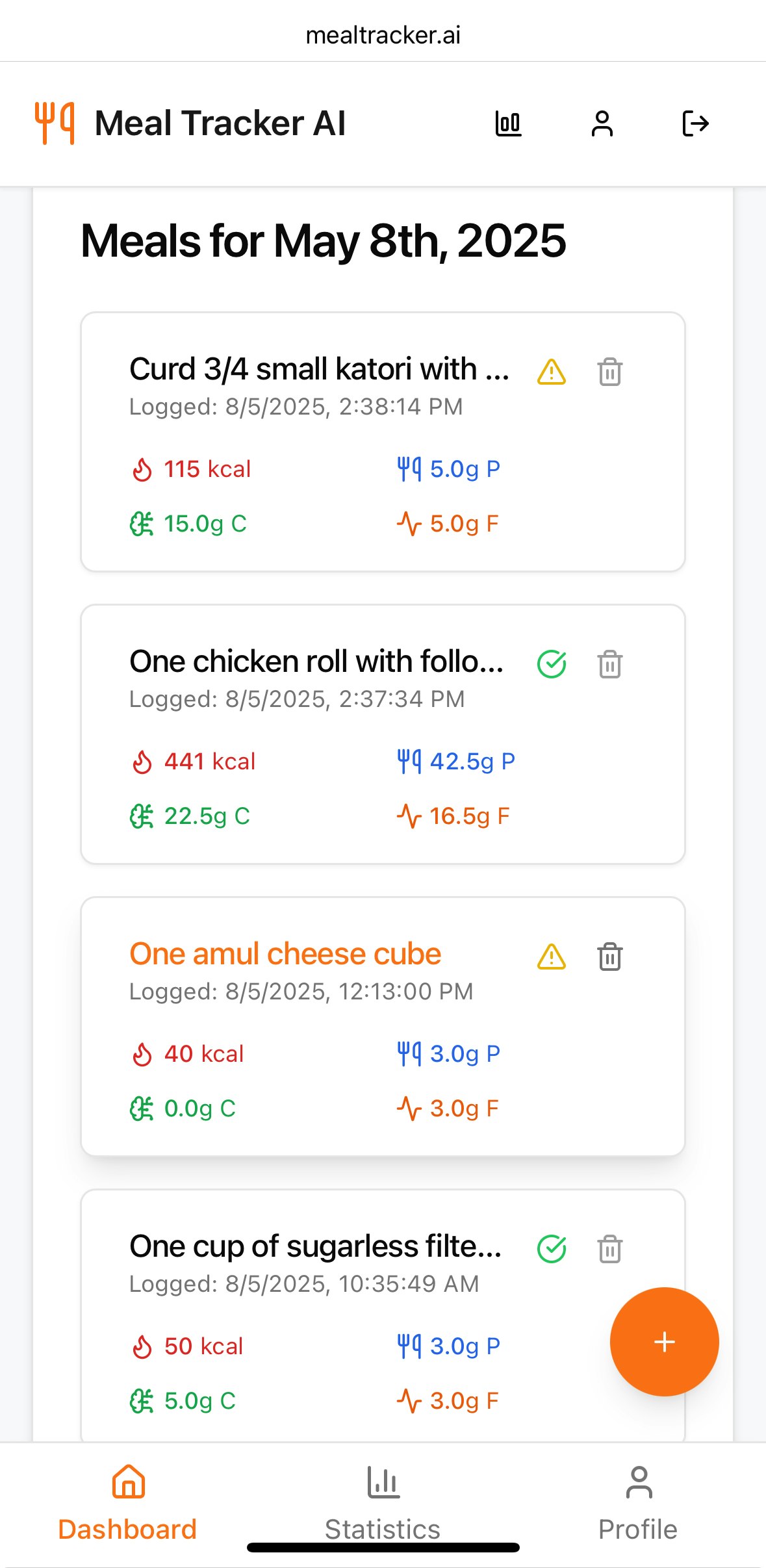Click warning icon on amul cheese cube
This screenshot has width=766, height=1568.
(x=552, y=957)
